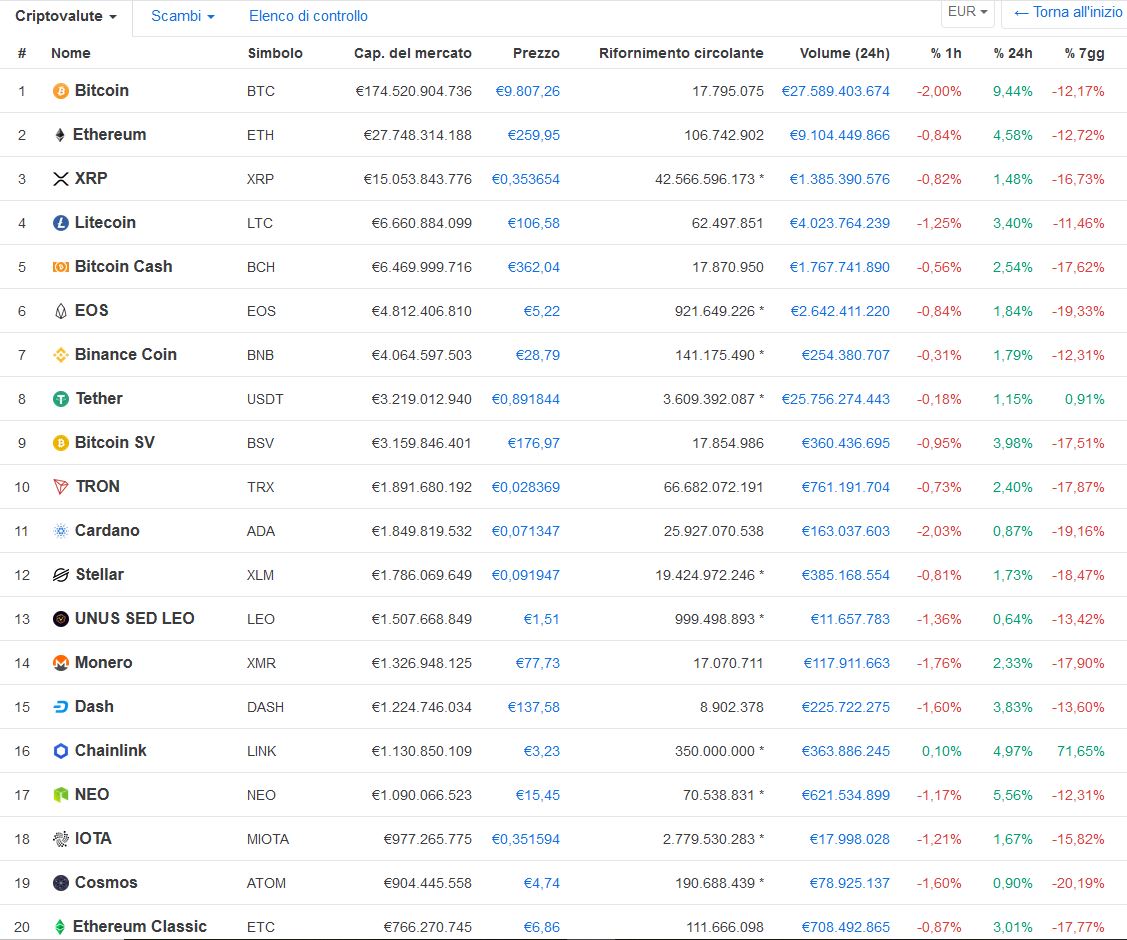The height and width of the screenshot is (940, 1127).
Task: Open the Binance Coin name link
Action: (126, 354)
